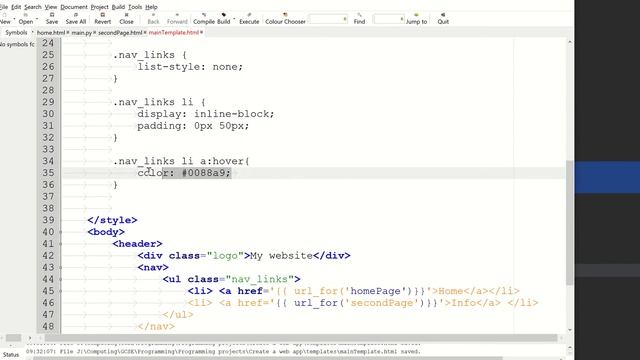Click the 'My website' logo text
Viewport: 640px width, 360px height.
[x=281, y=256]
